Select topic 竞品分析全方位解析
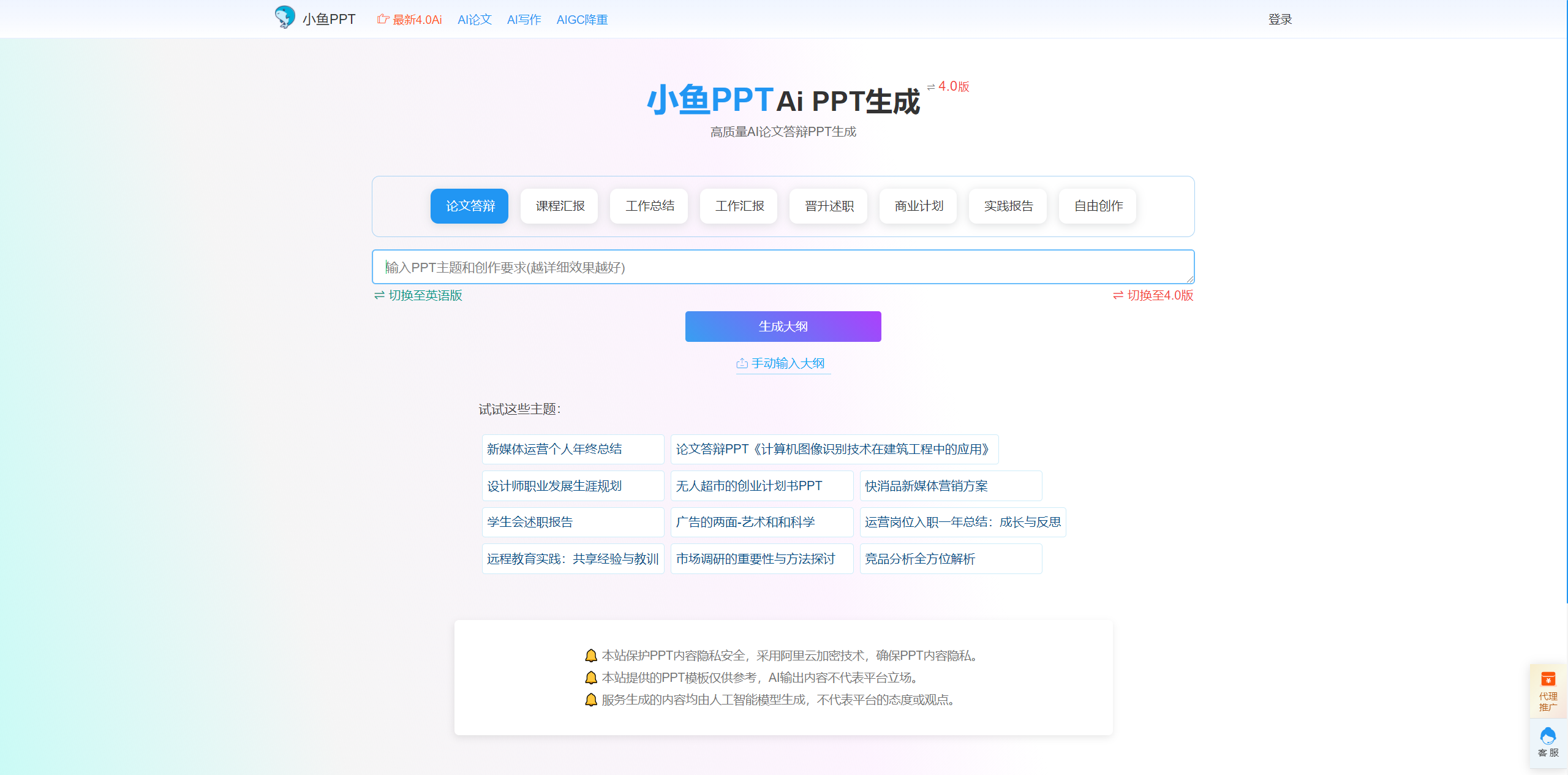This screenshot has width=1568, height=775. 951,559
